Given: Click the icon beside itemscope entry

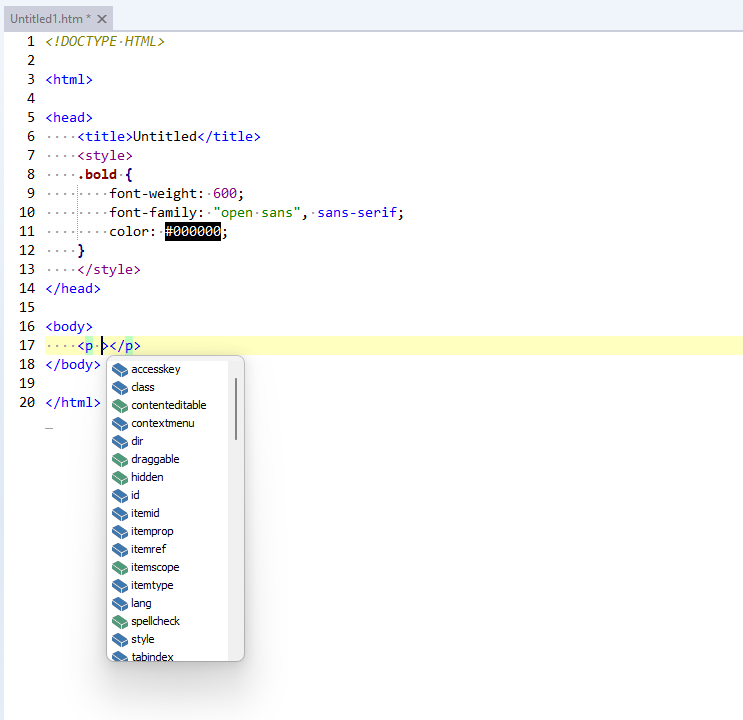Looking at the screenshot, I should click(x=120, y=568).
